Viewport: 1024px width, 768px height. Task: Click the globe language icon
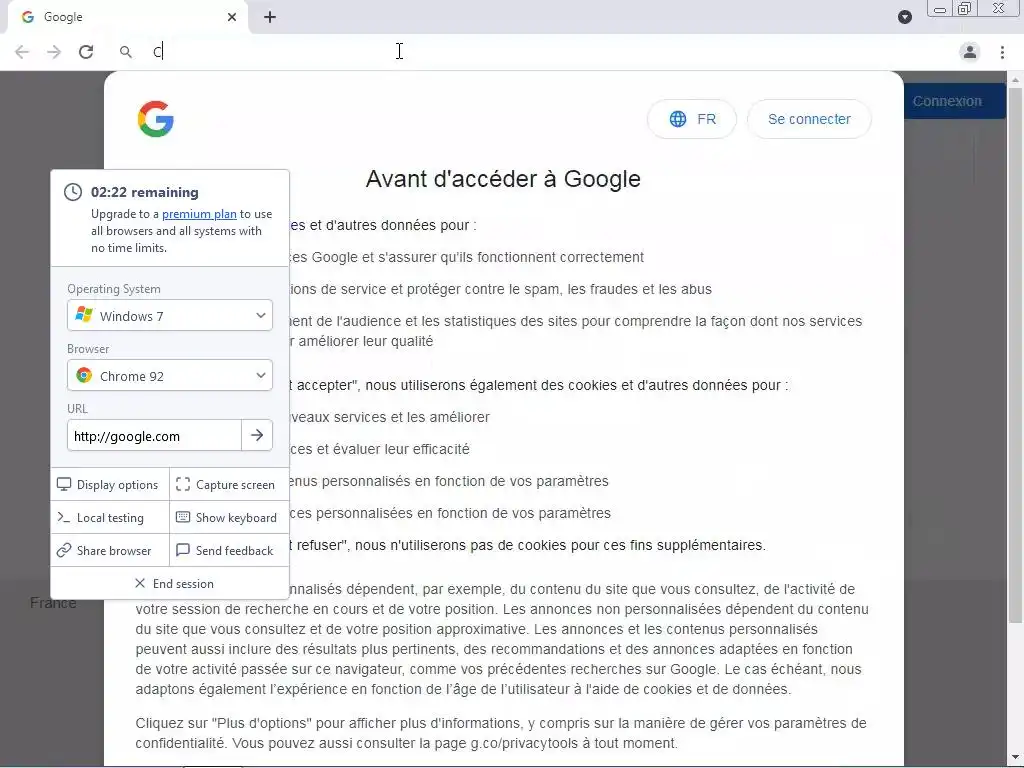(678, 119)
